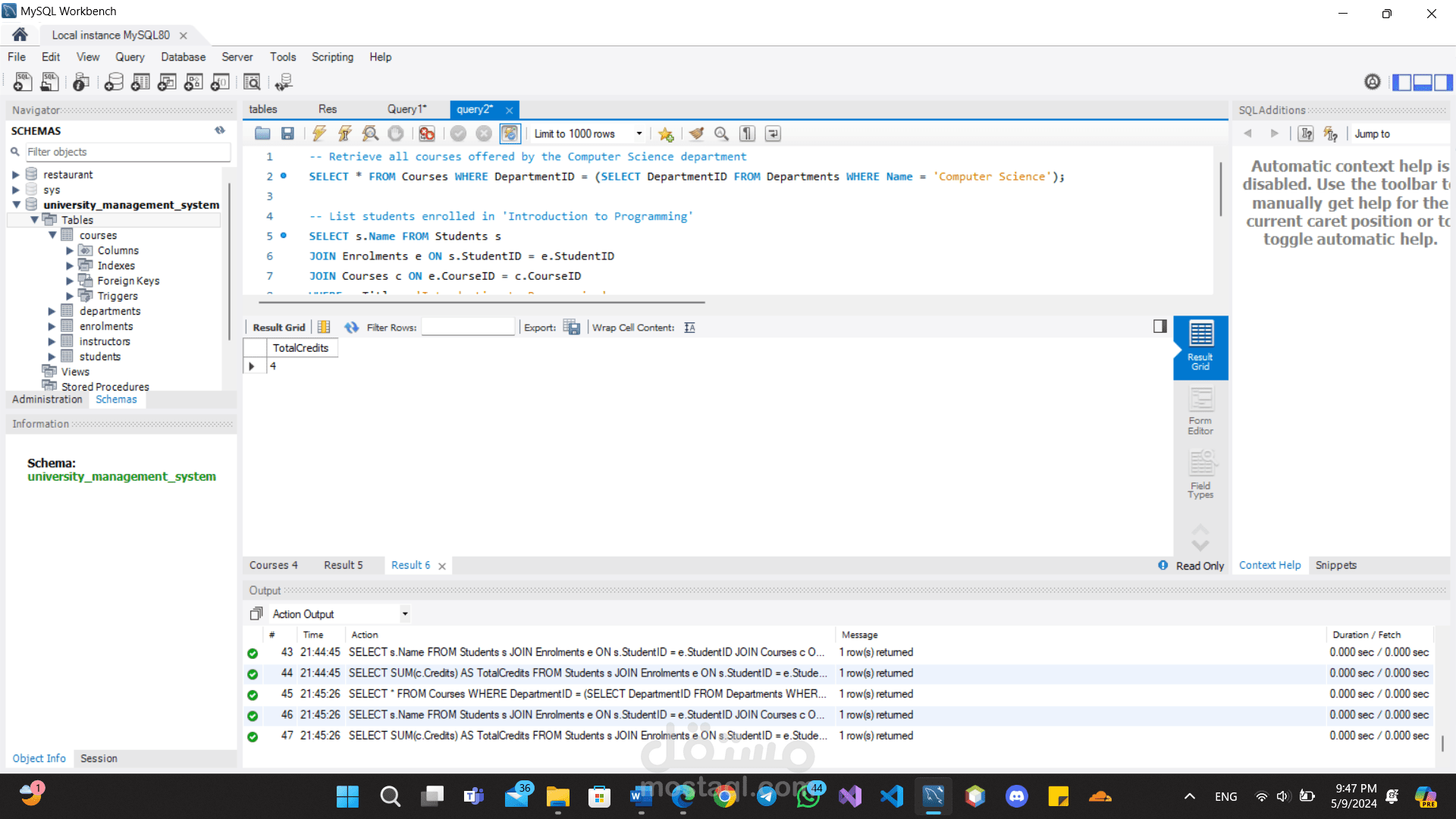The image size is (1456, 819).
Task: Switch to the Administration tab
Action: coord(47,400)
